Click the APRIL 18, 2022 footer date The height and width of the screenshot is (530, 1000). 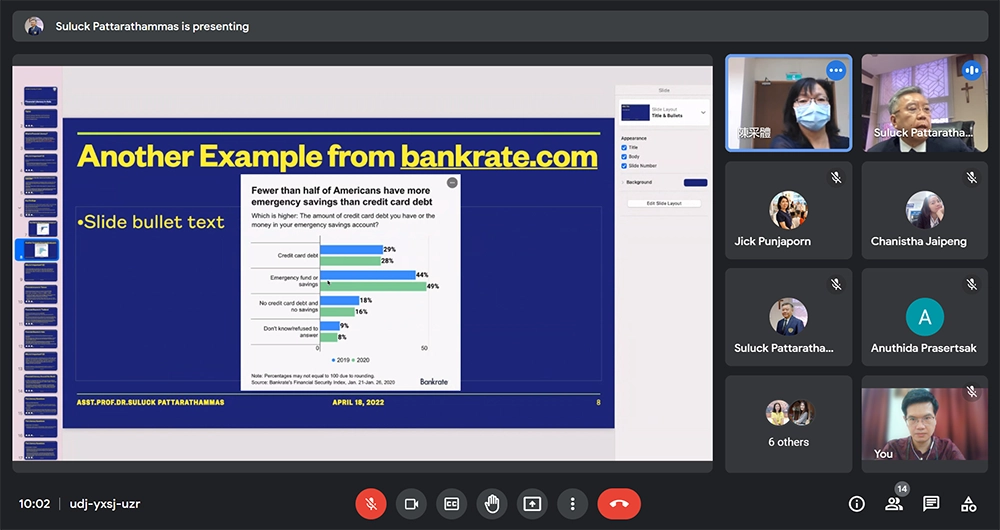[x=358, y=402]
